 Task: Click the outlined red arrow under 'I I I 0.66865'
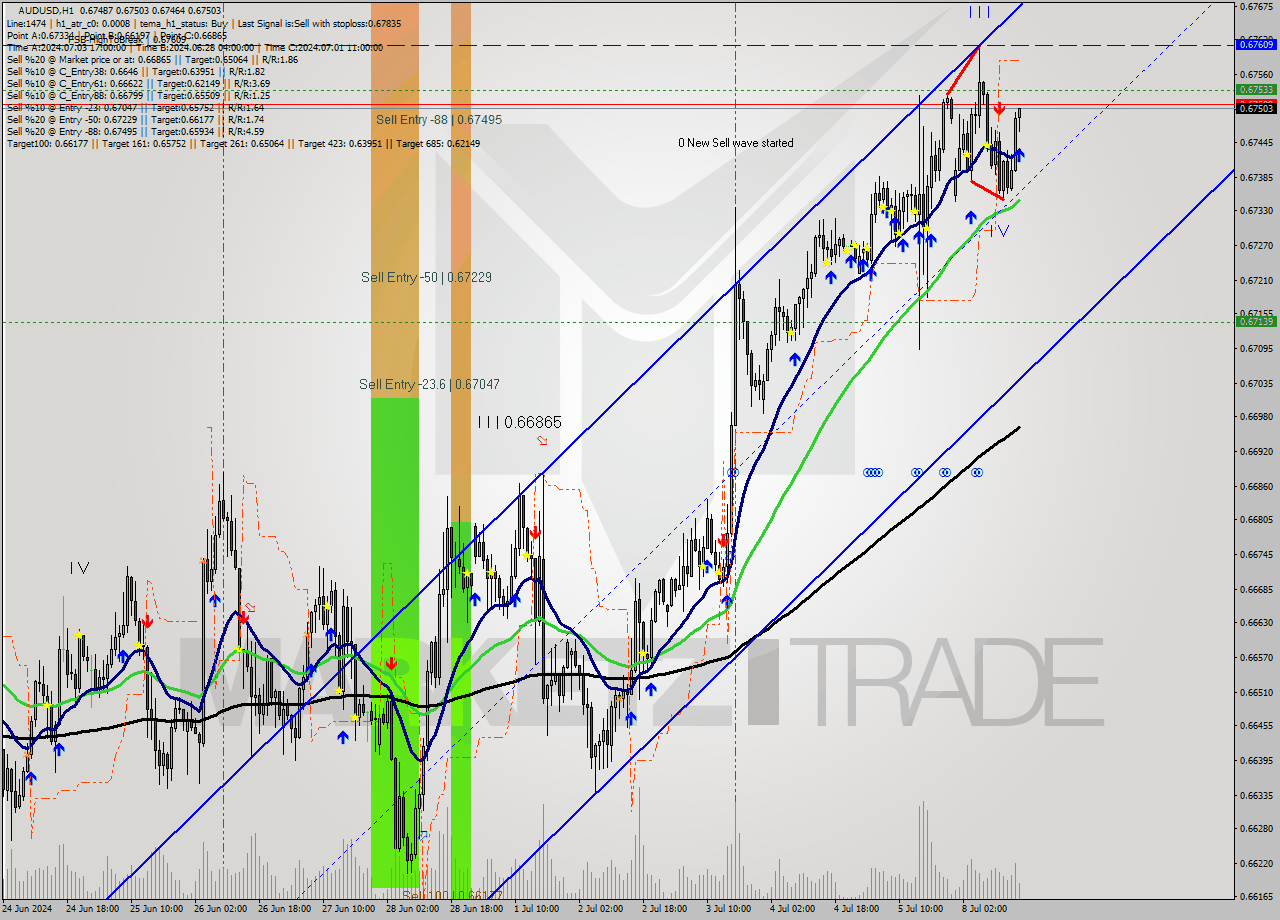542,440
